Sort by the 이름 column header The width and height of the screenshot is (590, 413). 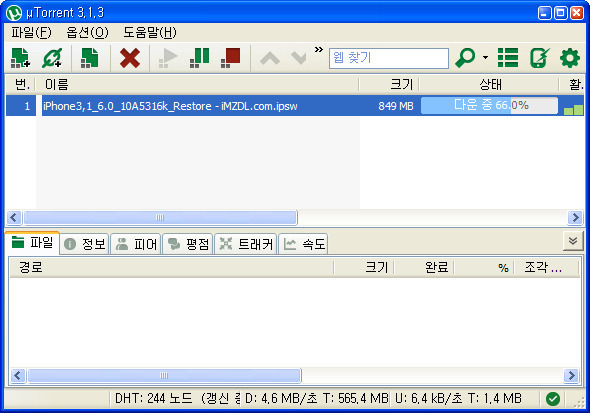197,85
